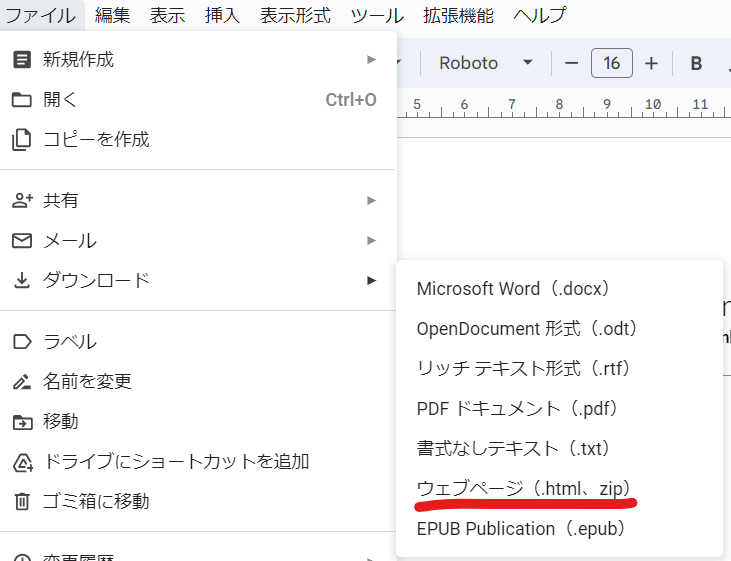Open the 拡張機能 menu
The image size is (731, 561).
click(458, 15)
